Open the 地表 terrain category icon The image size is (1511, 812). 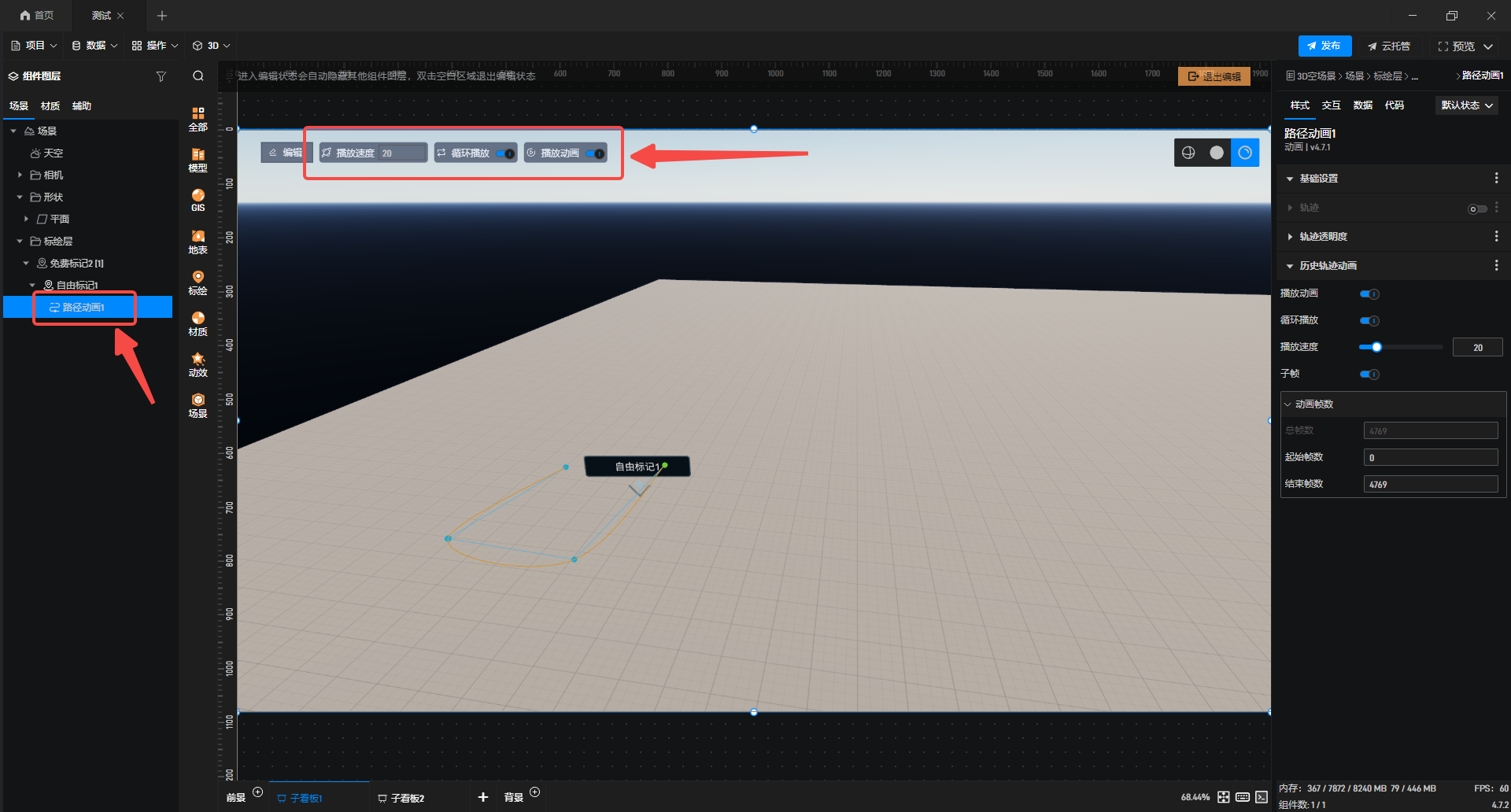198,242
